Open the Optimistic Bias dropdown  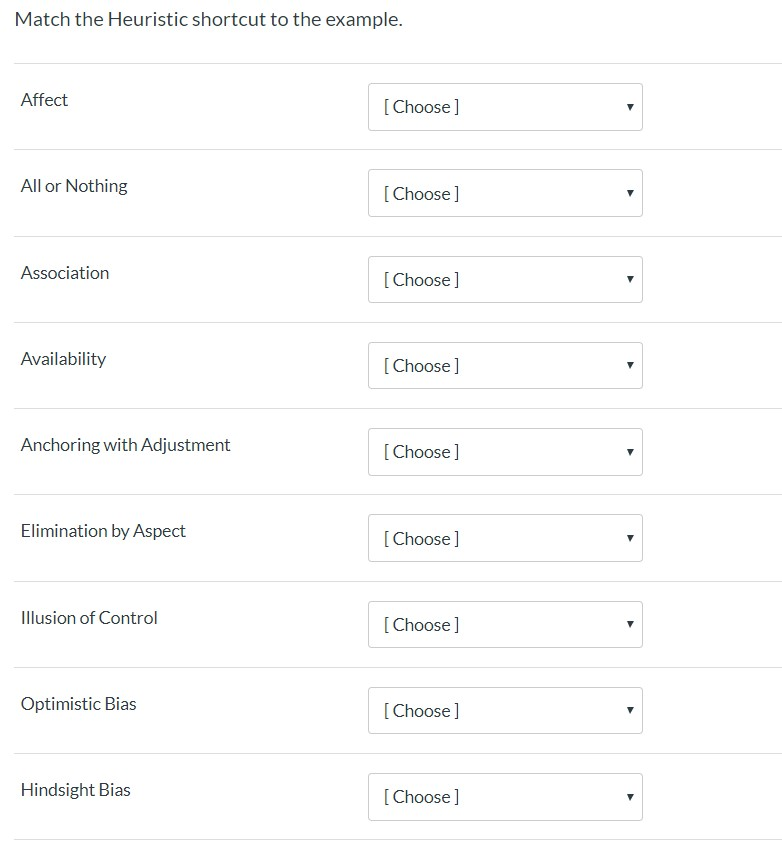(x=505, y=710)
